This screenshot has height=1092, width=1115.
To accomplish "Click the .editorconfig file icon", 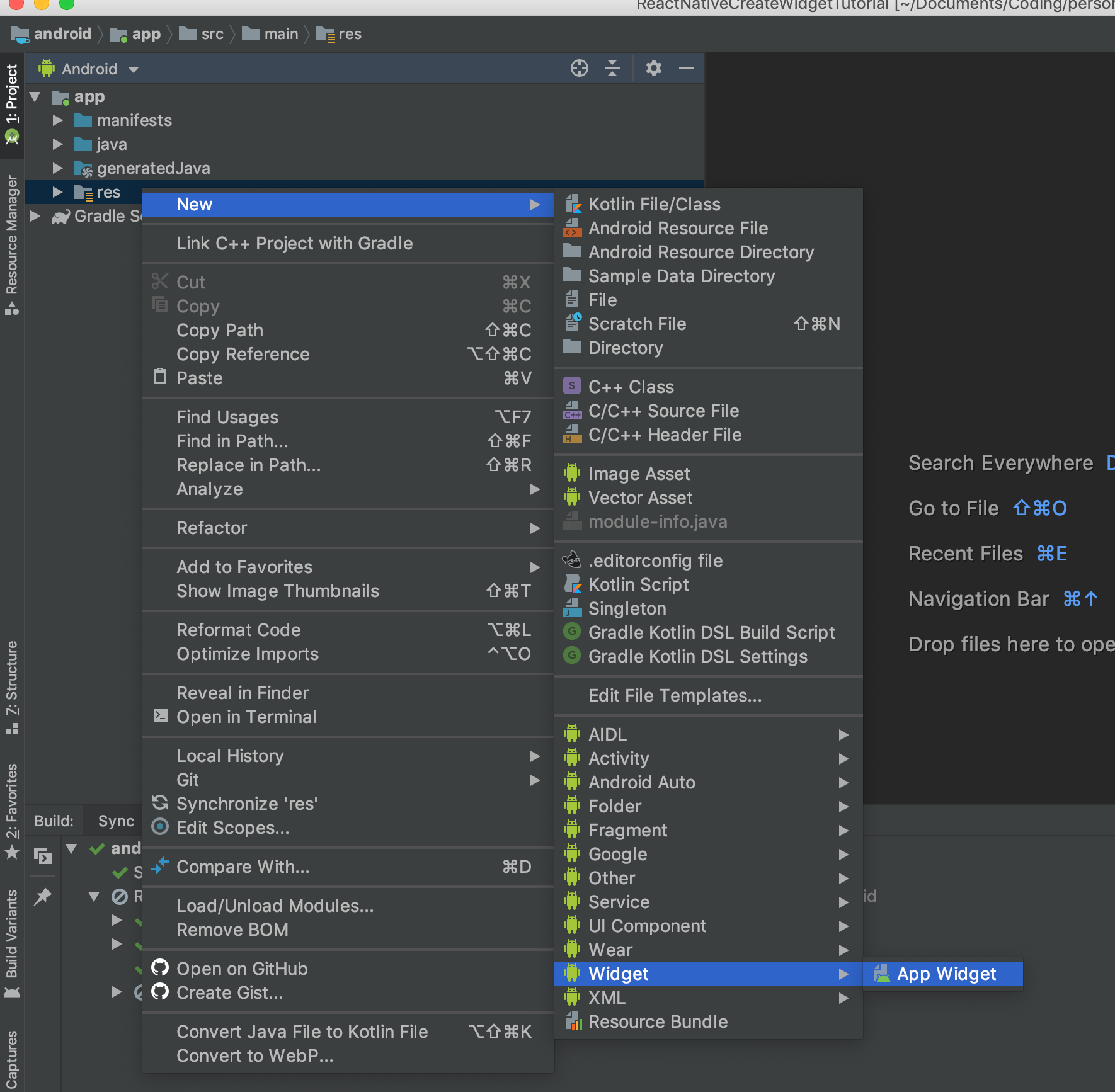I will coord(572,560).
